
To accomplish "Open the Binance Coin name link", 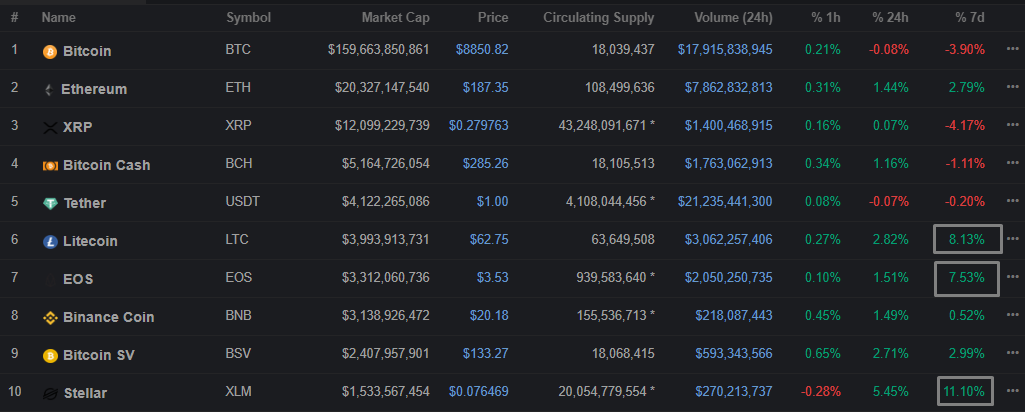I will click(x=109, y=318).
